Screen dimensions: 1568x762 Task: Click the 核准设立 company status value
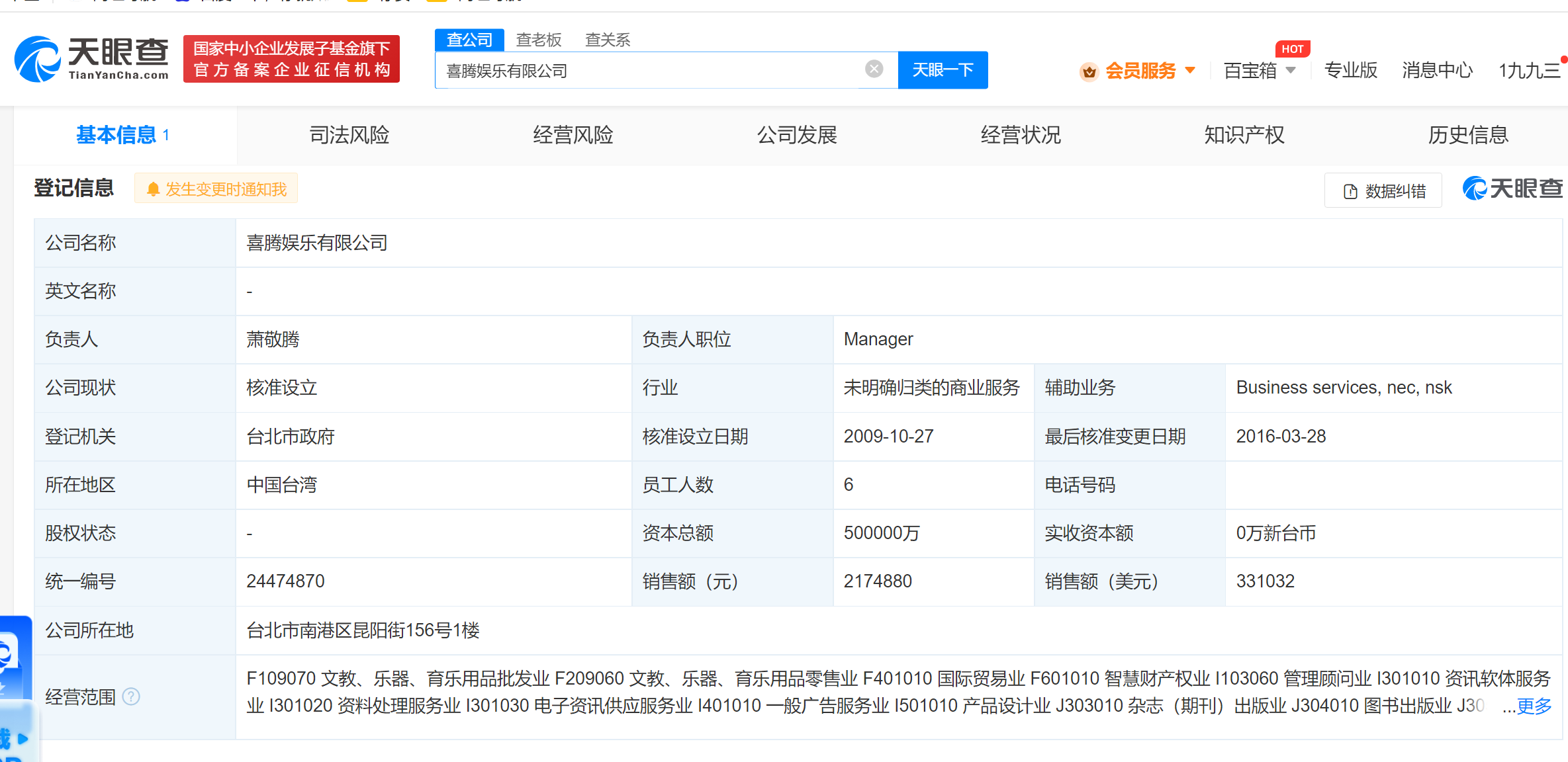(x=282, y=388)
